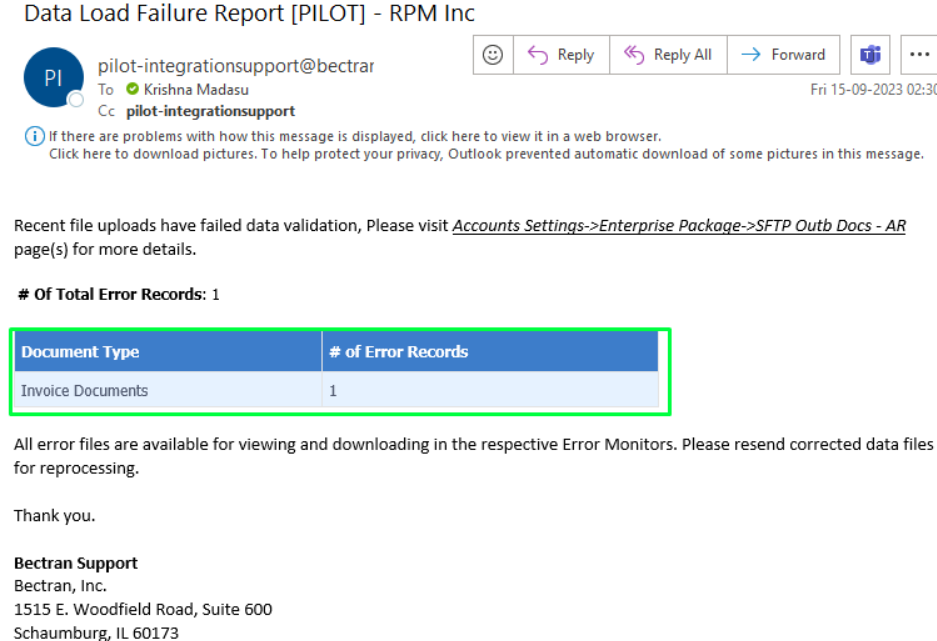Image resolution: width=937 pixels, height=641 pixels.
Task: Click the Reply arrow icon
Action: [x=538, y=55]
